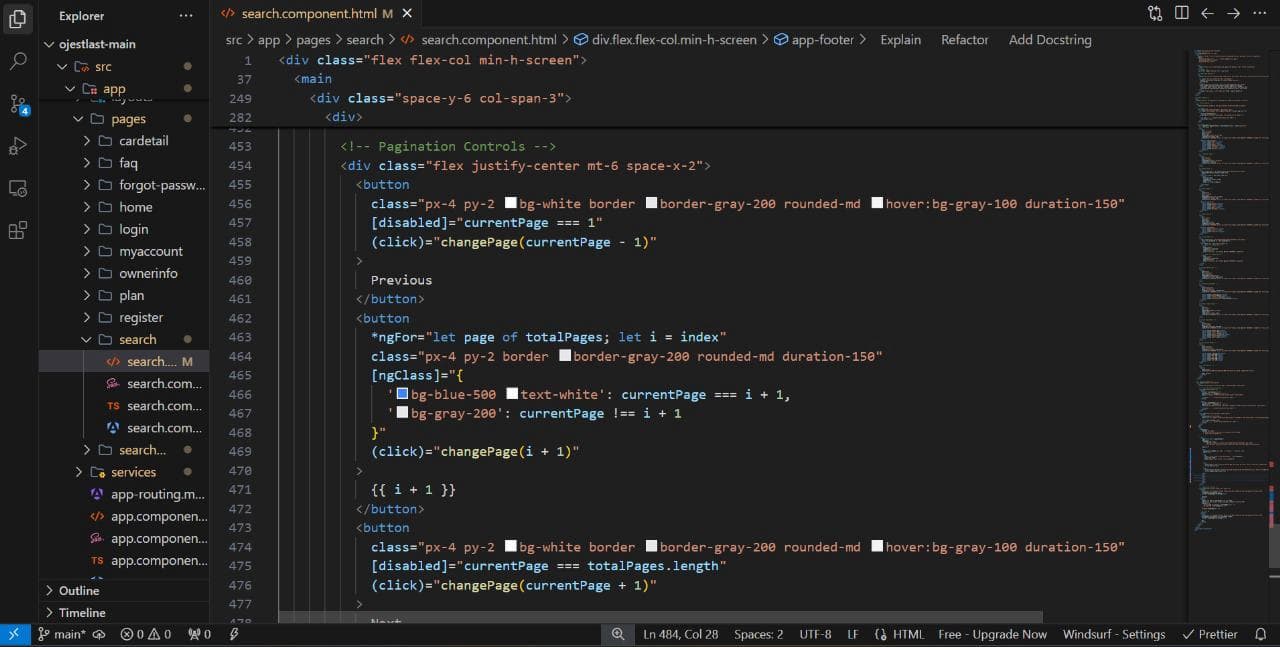Click the Explain action link
The image size is (1280, 647).
[900, 40]
